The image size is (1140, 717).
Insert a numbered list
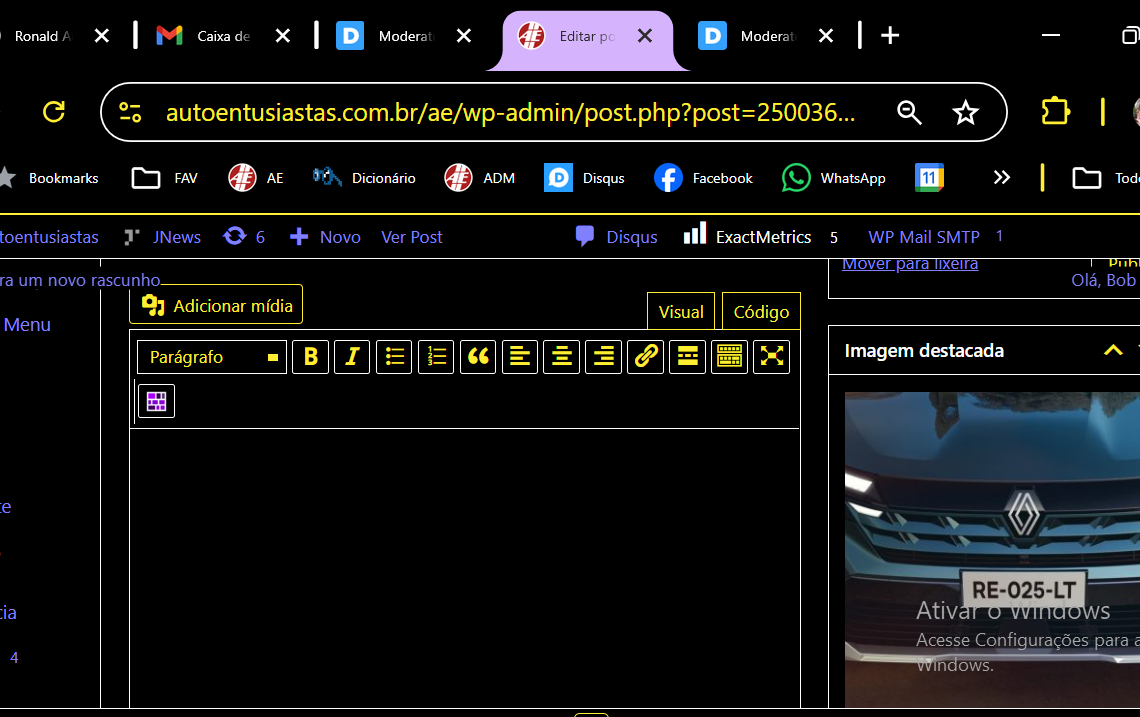tap(436, 357)
